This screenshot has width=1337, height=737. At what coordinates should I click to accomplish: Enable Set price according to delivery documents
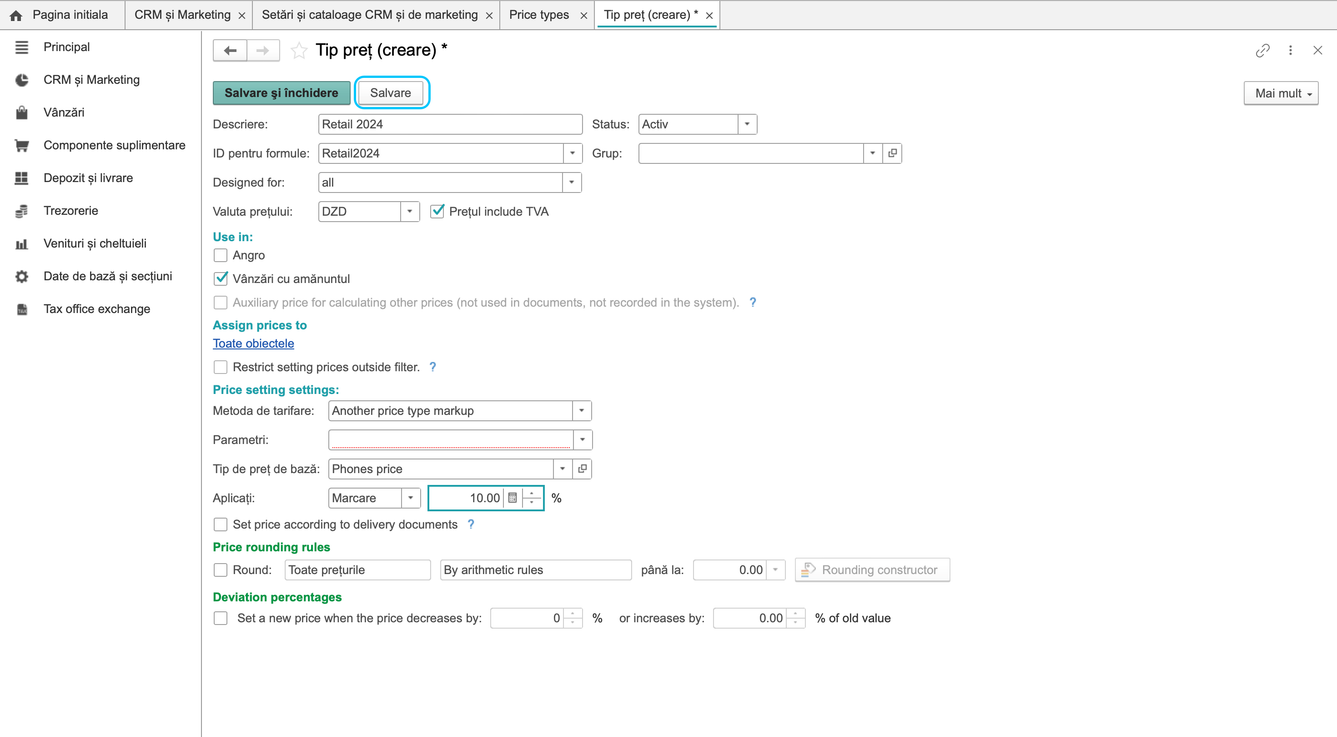click(x=220, y=524)
